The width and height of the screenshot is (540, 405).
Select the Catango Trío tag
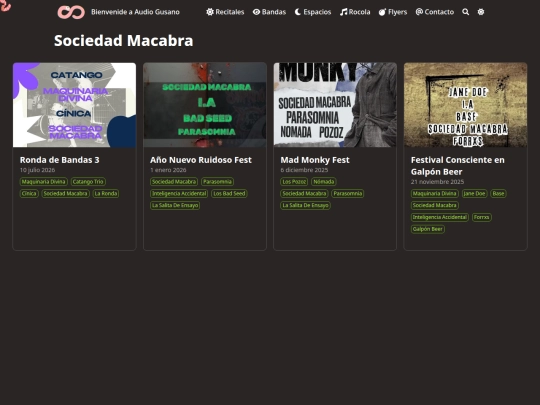tap(88, 181)
